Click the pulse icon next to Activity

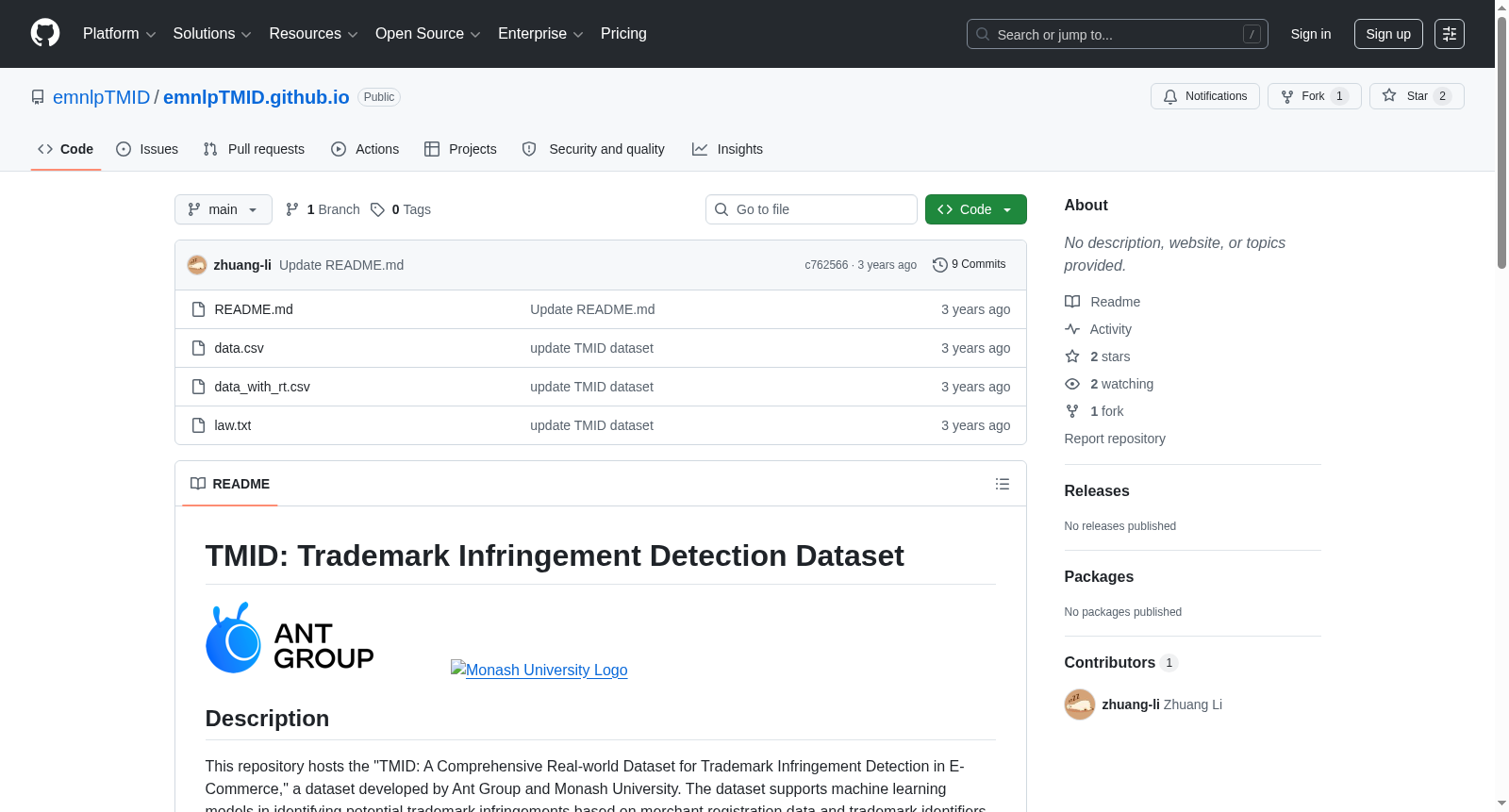1072,329
